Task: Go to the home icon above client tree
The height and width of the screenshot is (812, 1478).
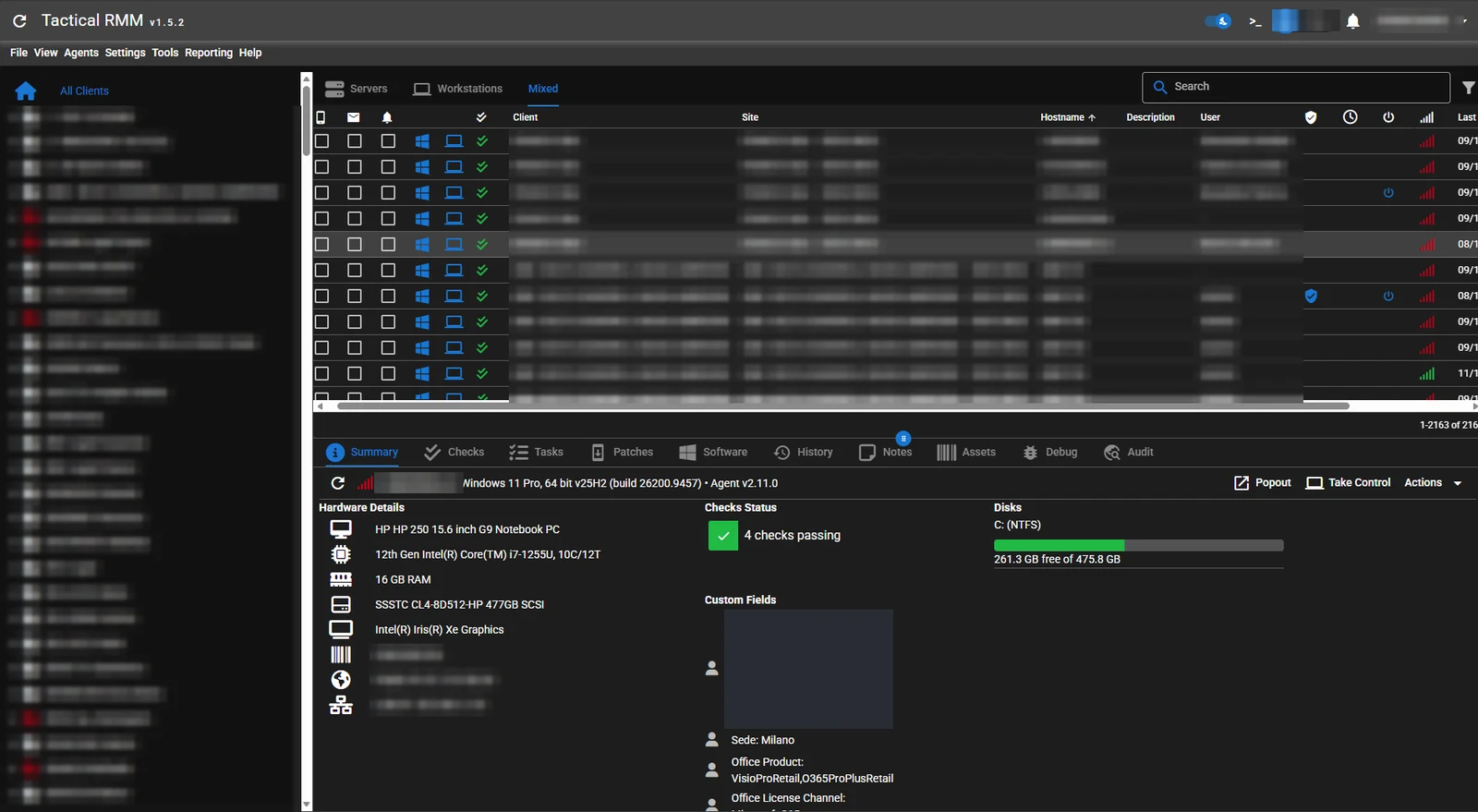Action: pyautogui.click(x=26, y=91)
